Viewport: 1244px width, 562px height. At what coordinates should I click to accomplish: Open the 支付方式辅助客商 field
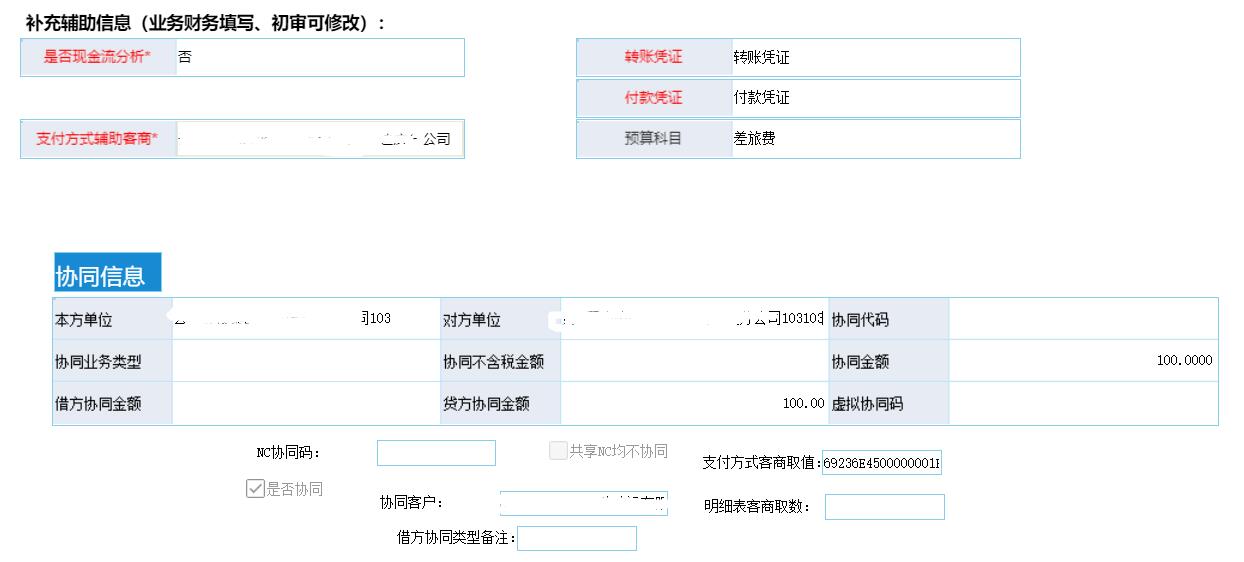pos(319,139)
